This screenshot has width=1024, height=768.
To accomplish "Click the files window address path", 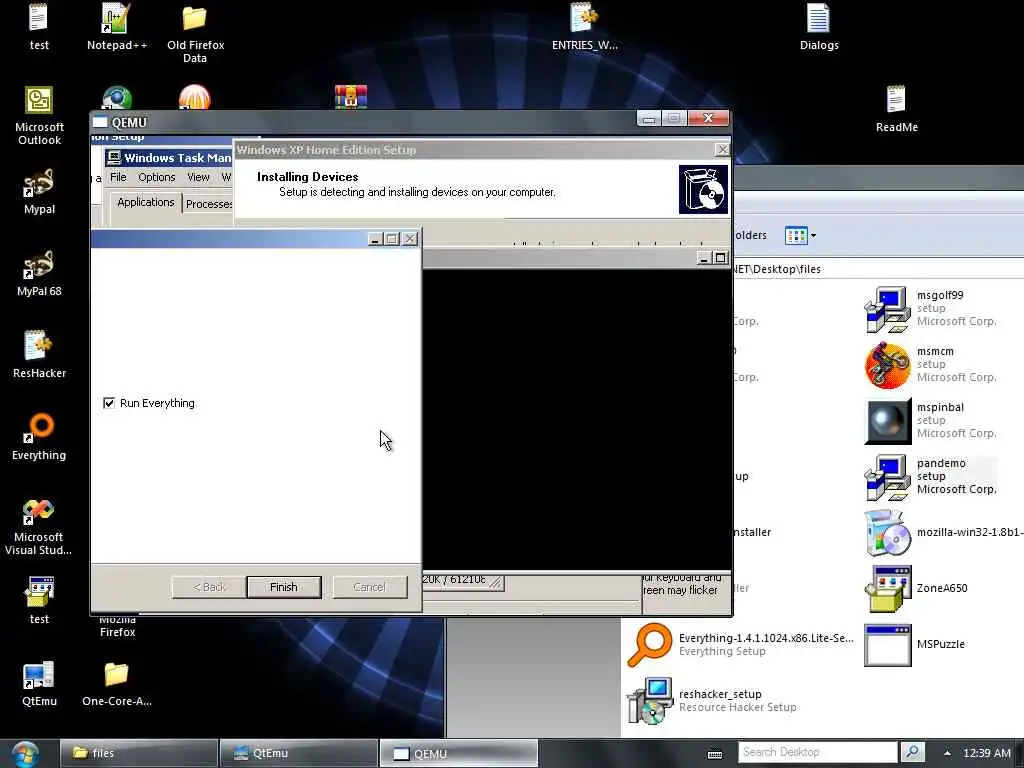I will [878, 269].
